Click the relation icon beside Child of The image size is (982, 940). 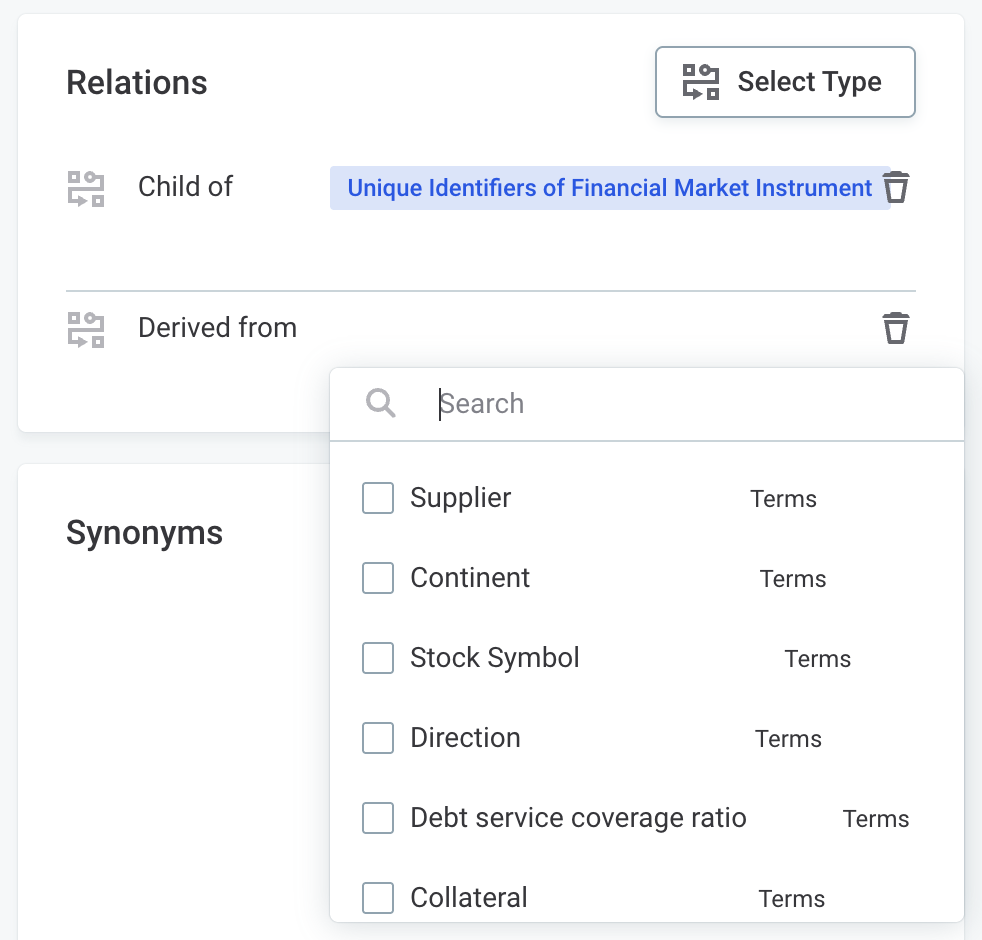86,188
